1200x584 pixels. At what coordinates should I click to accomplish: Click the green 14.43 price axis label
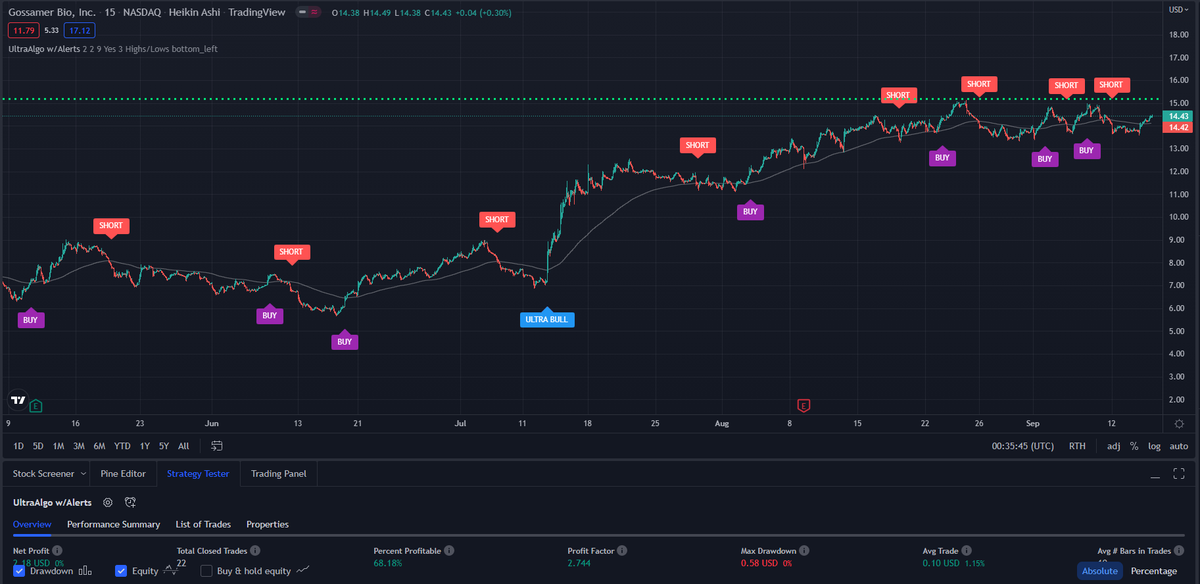[x=1177, y=116]
